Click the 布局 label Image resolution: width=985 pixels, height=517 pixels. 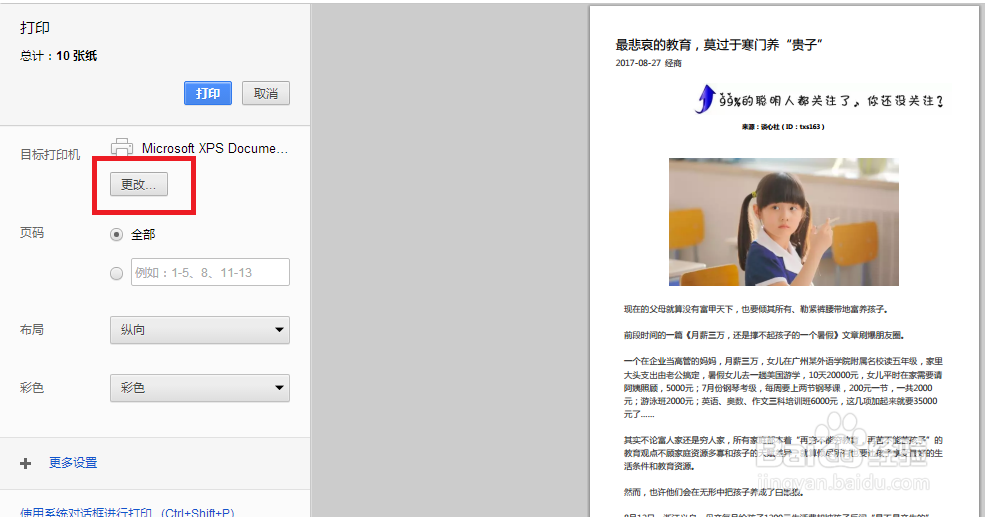(32, 330)
